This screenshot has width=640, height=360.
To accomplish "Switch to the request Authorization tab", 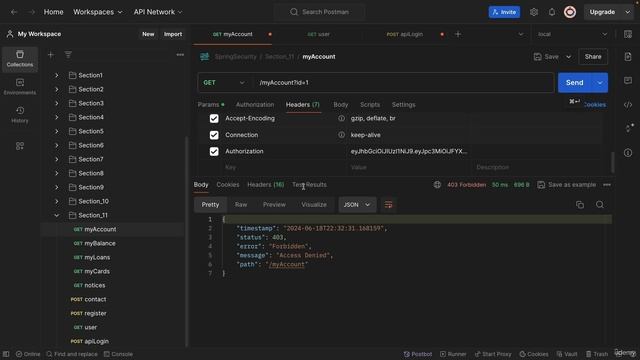I will [x=255, y=104].
